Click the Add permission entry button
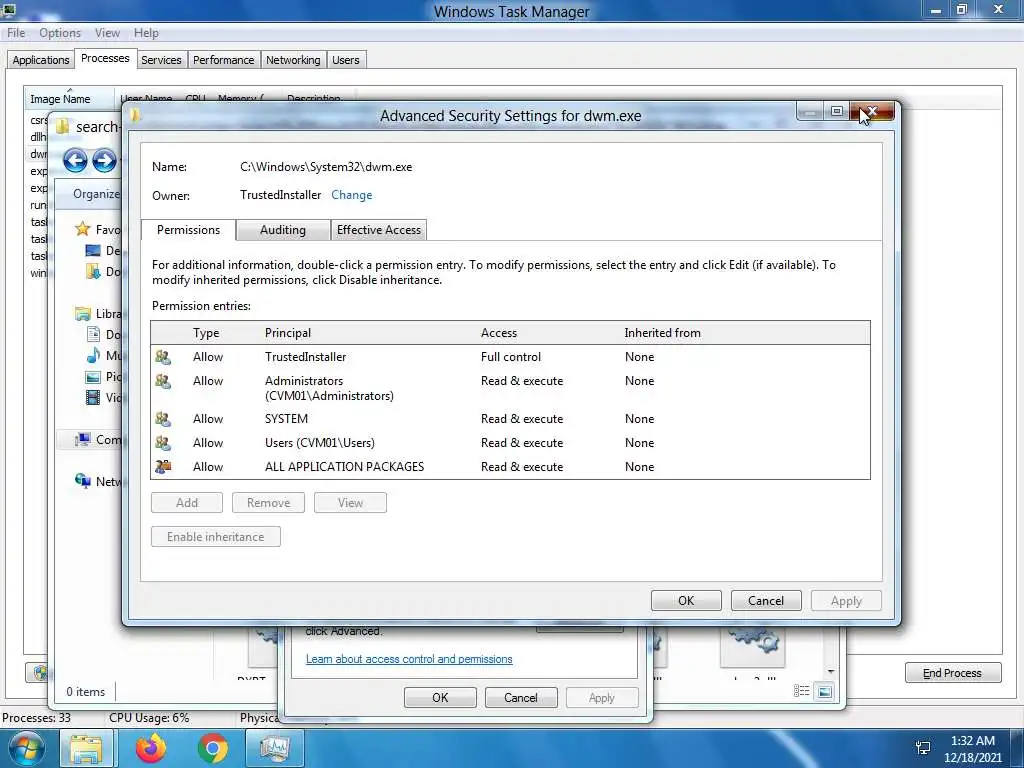 tap(187, 503)
